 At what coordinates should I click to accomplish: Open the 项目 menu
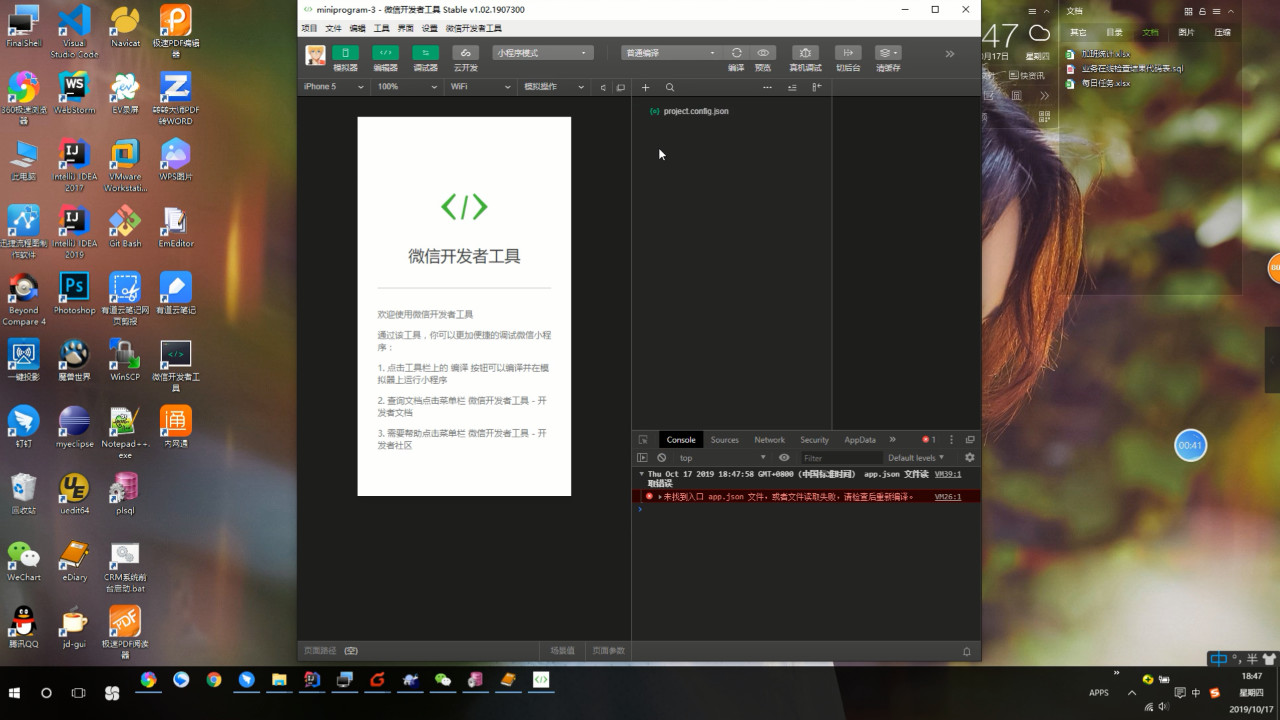click(x=309, y=28)
